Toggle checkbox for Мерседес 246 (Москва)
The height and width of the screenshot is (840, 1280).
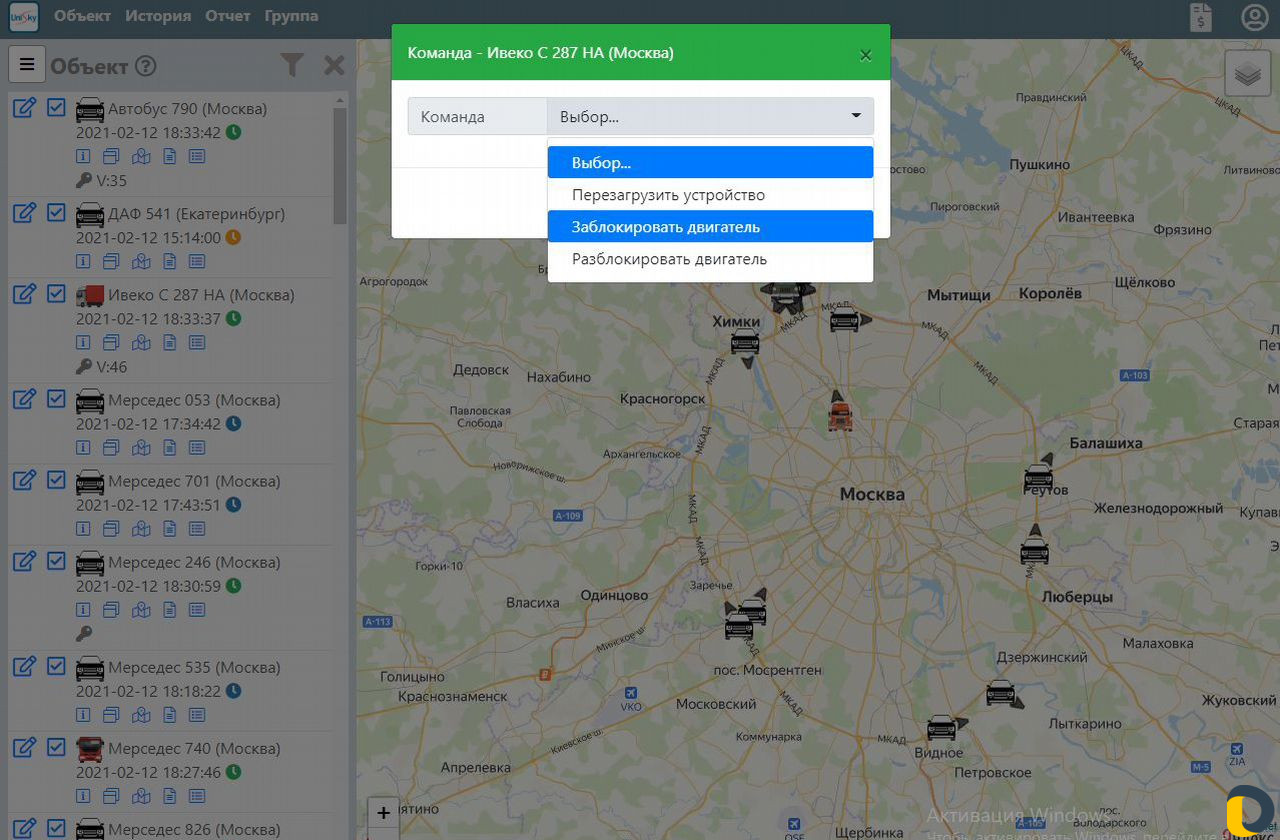click(56, 560)
